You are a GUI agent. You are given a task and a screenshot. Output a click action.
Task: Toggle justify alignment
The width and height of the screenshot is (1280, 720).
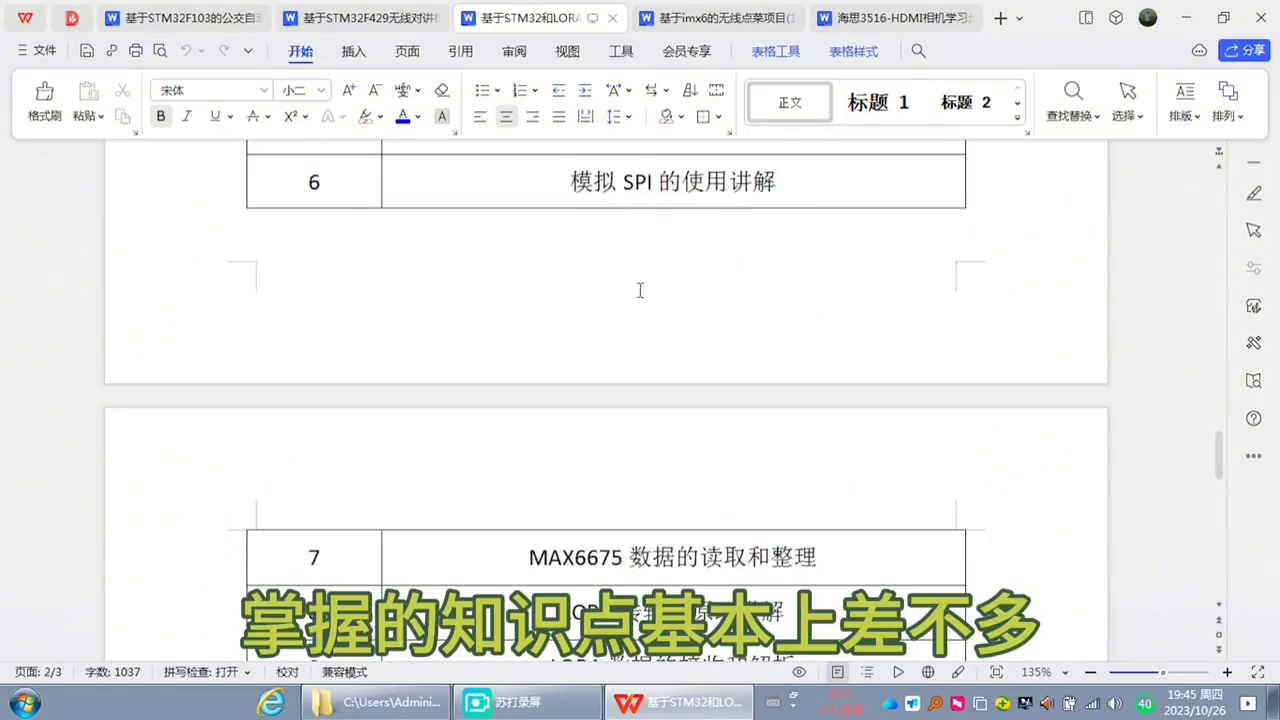pos(559,117)
